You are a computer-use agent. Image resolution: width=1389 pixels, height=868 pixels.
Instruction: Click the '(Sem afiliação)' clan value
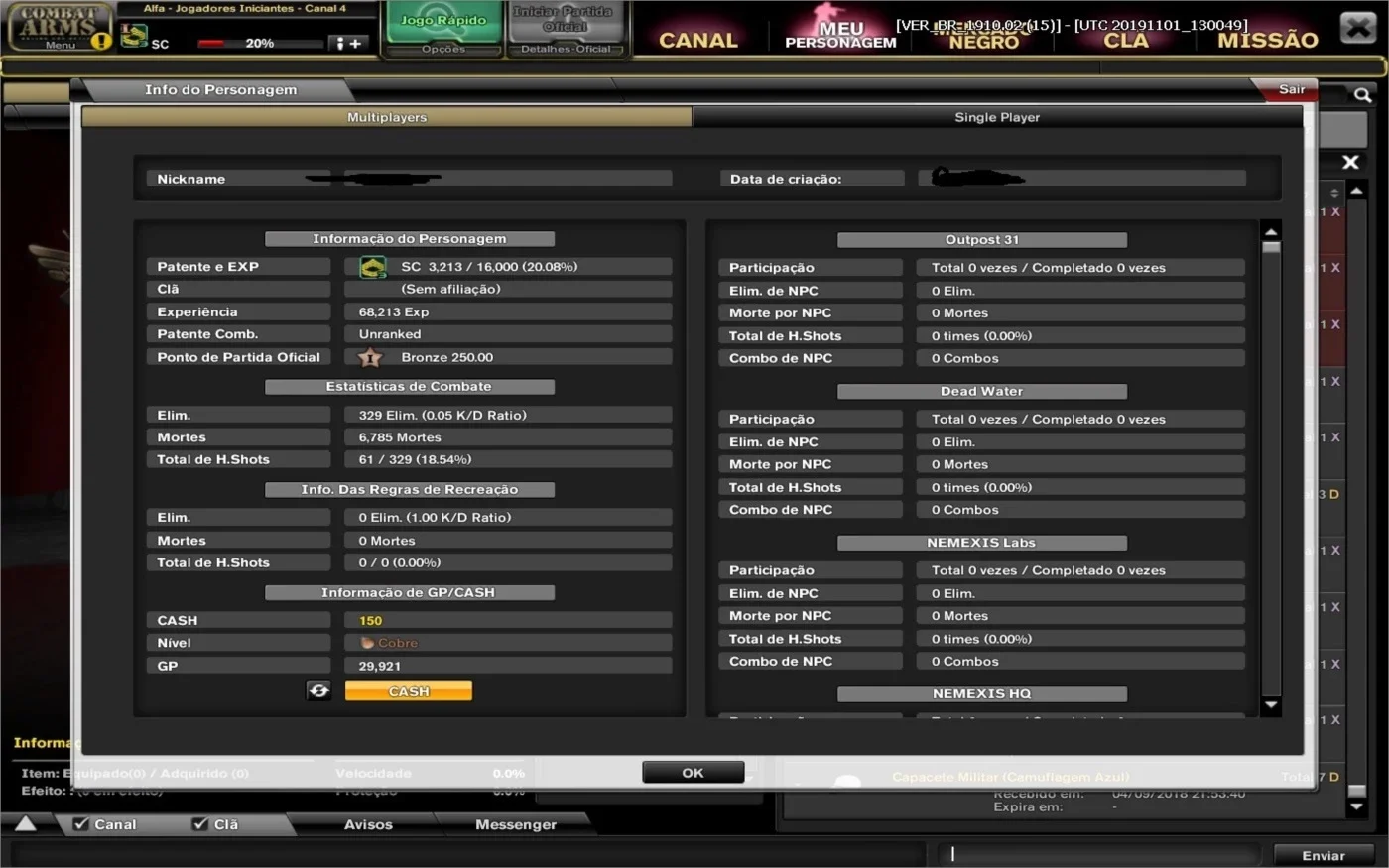coord(450,289)
